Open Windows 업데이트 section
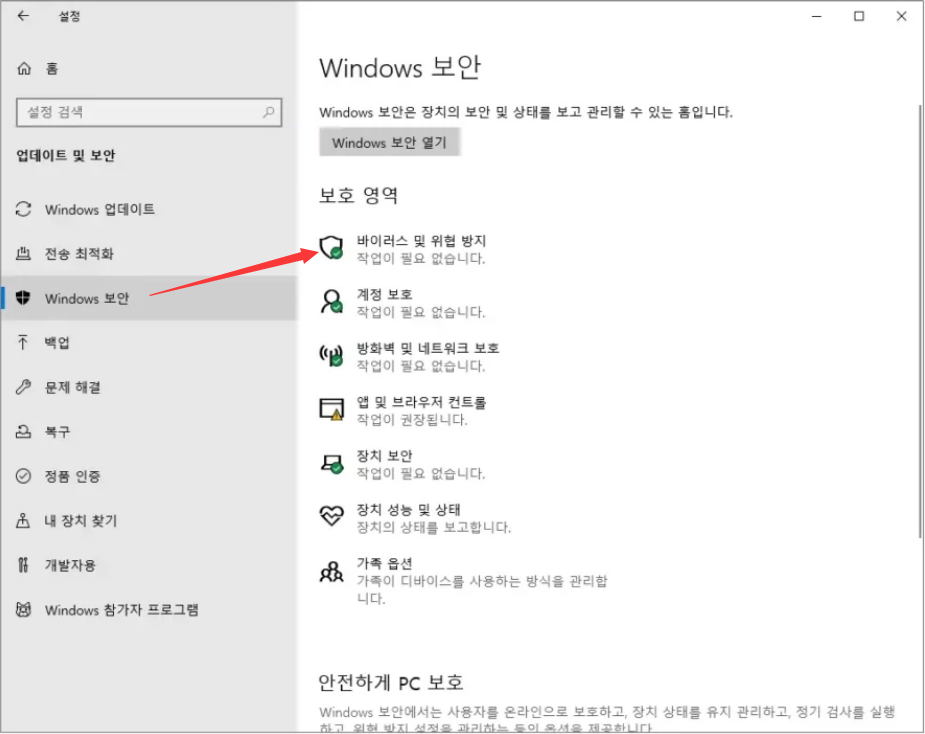Screen dimensions: 925x734 tap(149, 209)
